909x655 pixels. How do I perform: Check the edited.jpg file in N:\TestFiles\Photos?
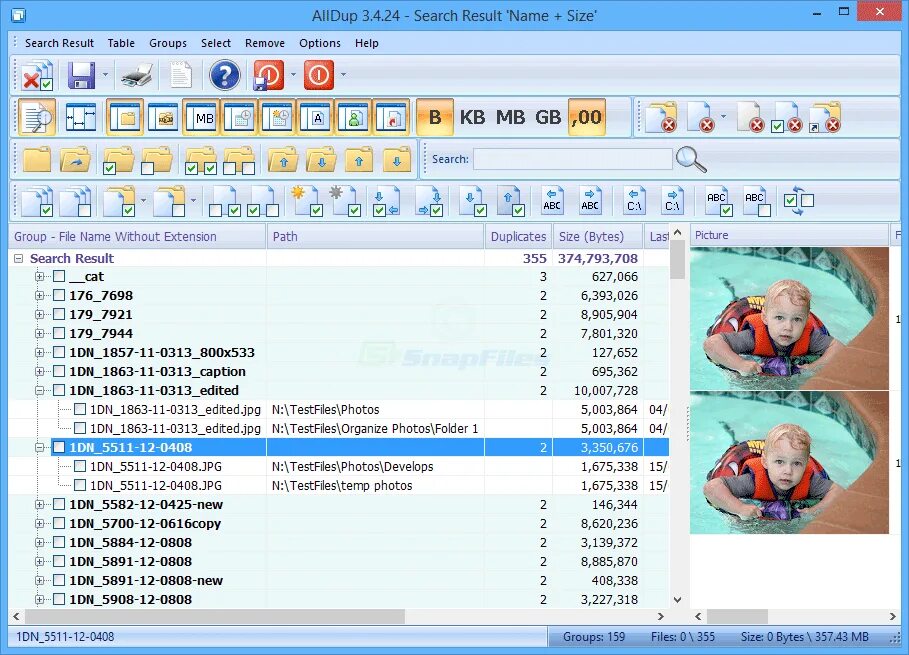coord(80,409)
